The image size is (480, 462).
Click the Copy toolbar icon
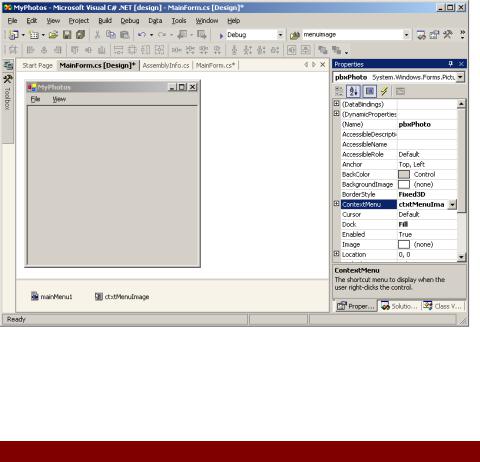[111, 35]
